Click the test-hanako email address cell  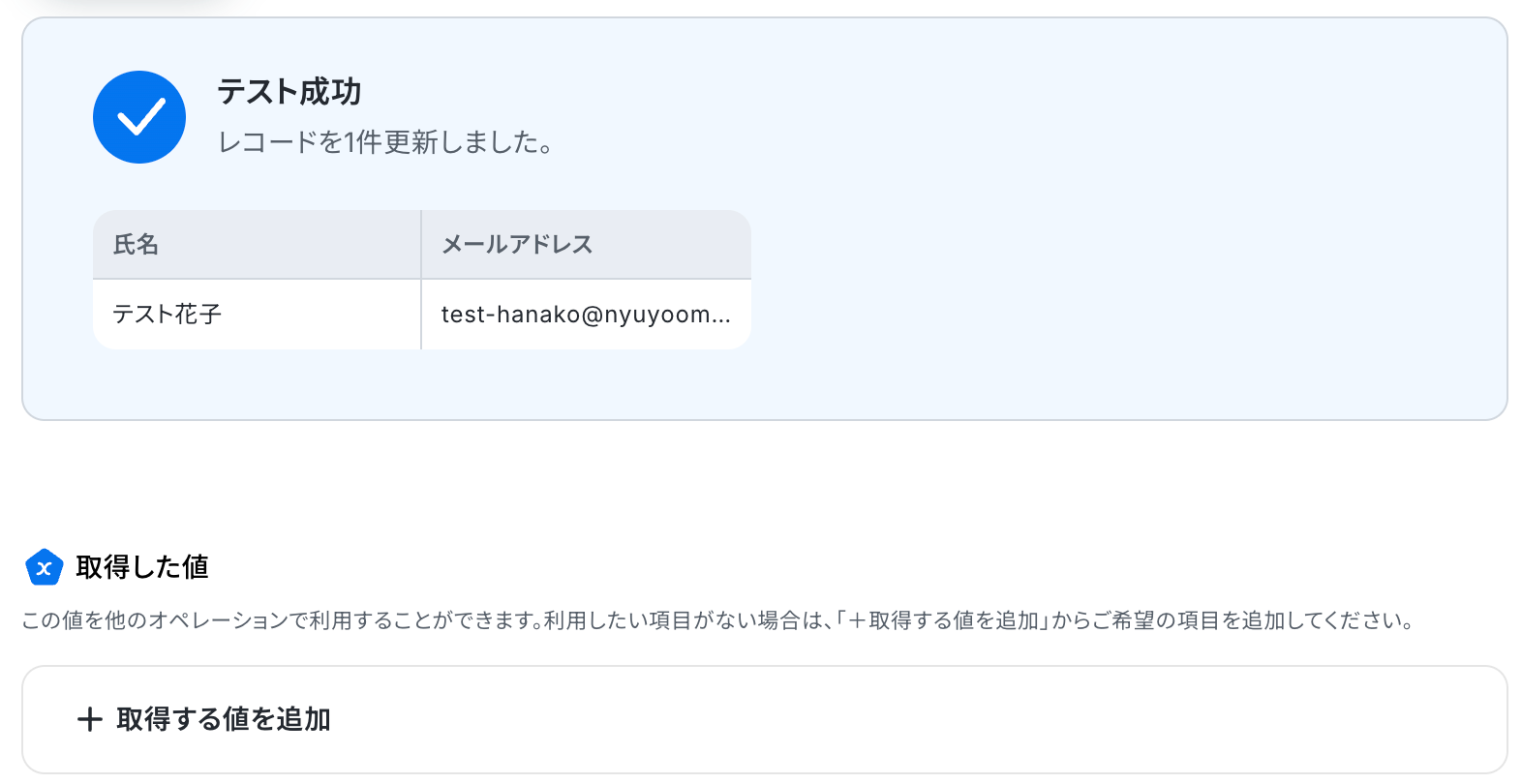click(575, 315)
